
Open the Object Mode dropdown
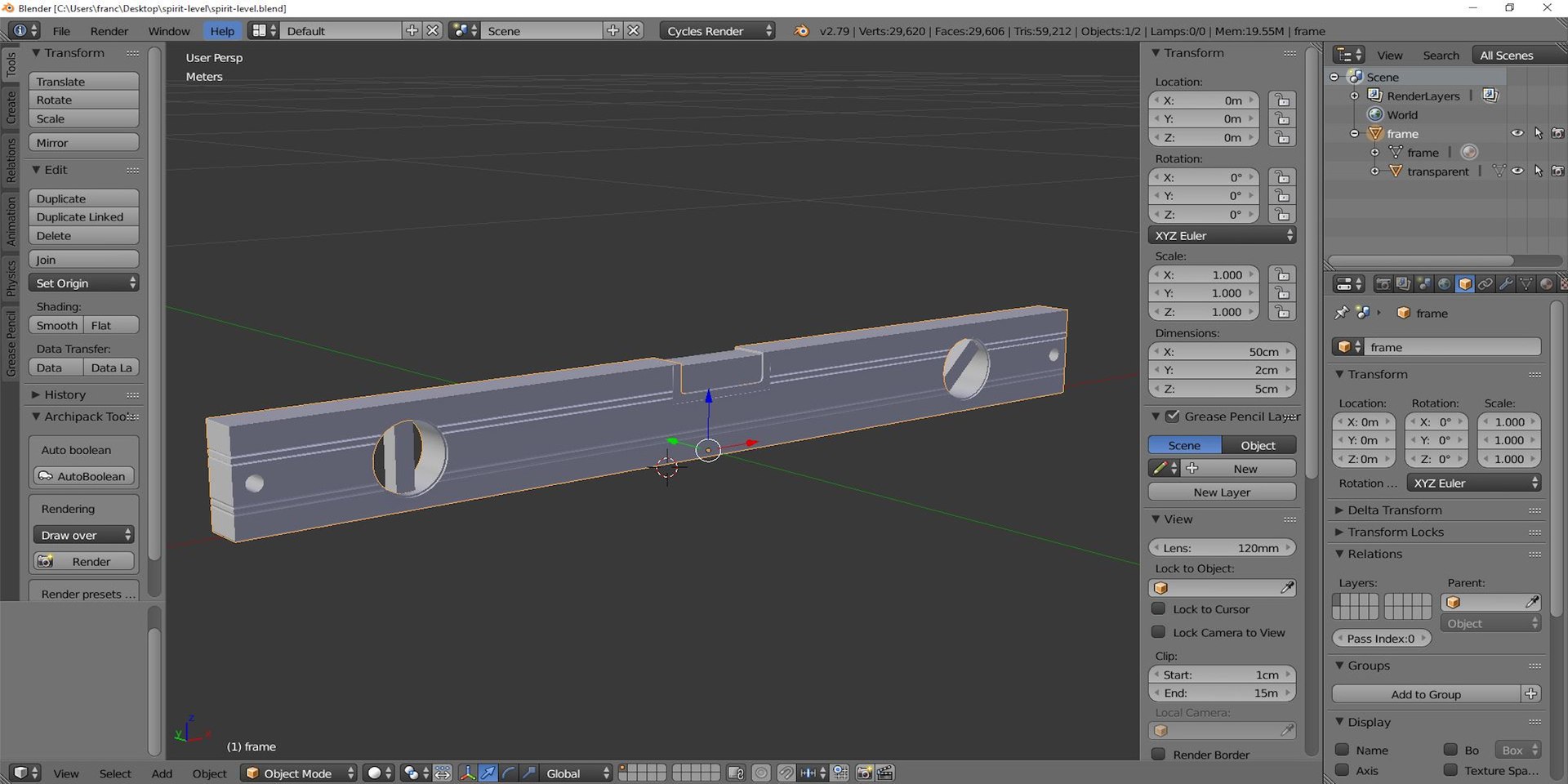pos(300,773)
